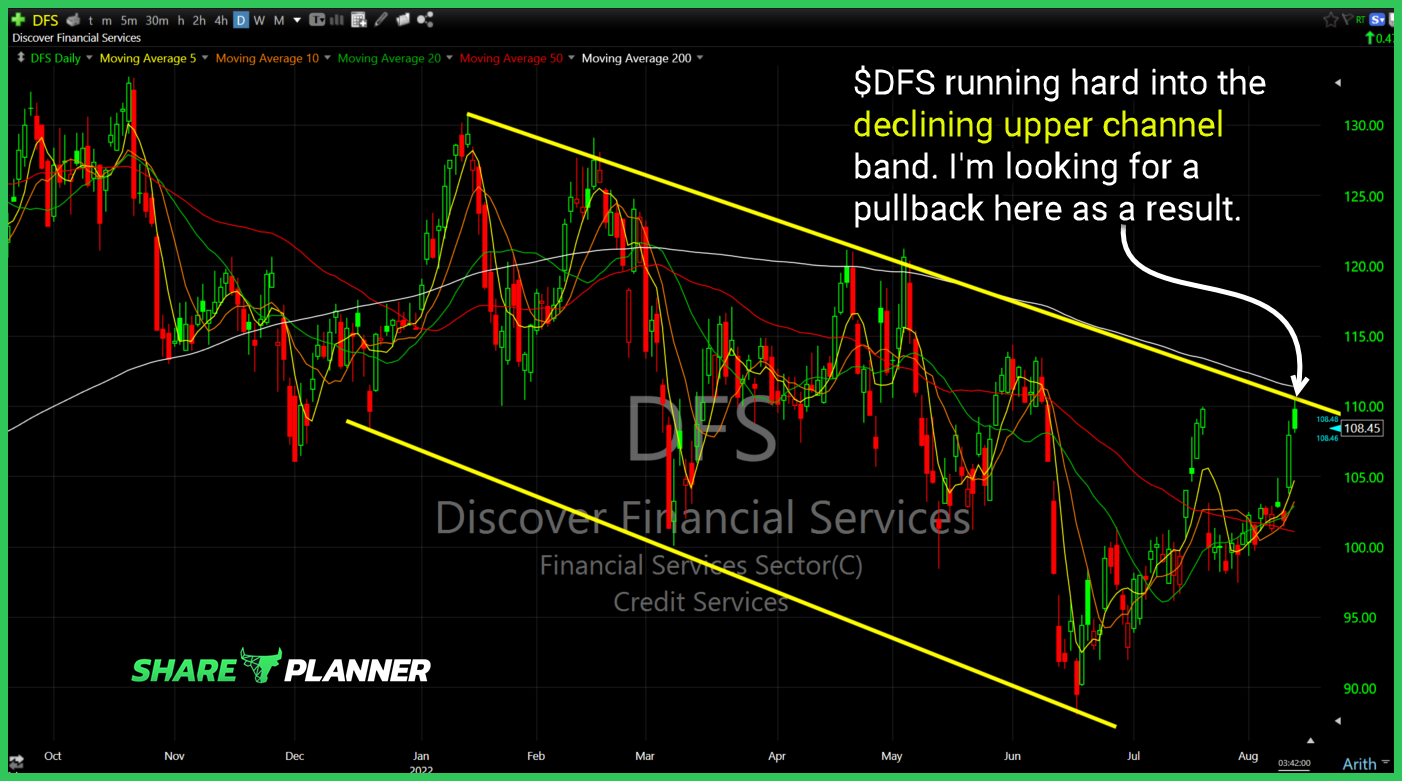Switch to the 2h timeframe
This screenshot has width=1402, height=781.
pyautogui.click(x=199, y=21)
